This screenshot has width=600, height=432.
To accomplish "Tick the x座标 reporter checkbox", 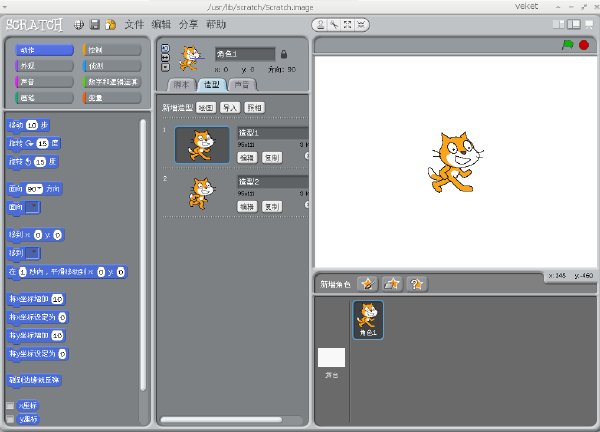I will (10, 406).
